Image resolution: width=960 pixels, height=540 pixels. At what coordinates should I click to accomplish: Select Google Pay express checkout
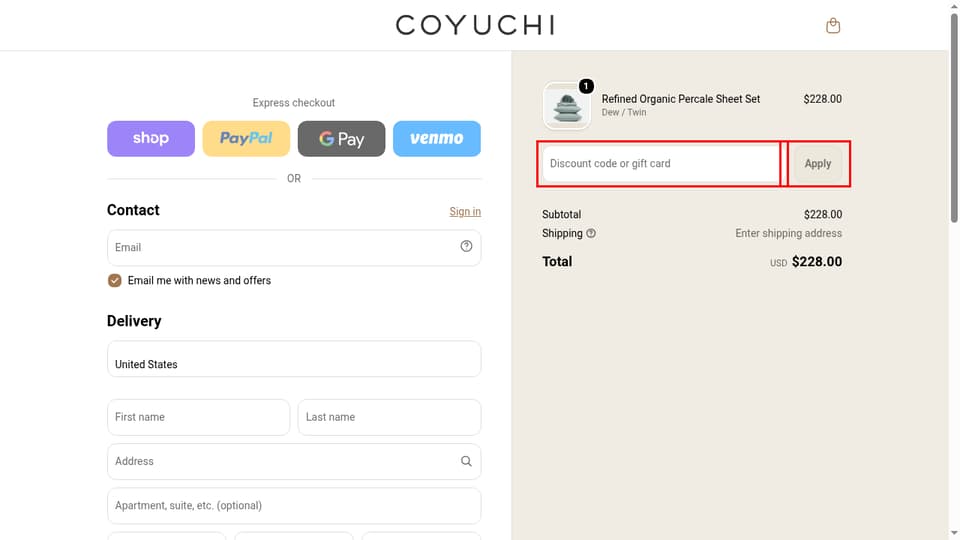pos(342,138)
